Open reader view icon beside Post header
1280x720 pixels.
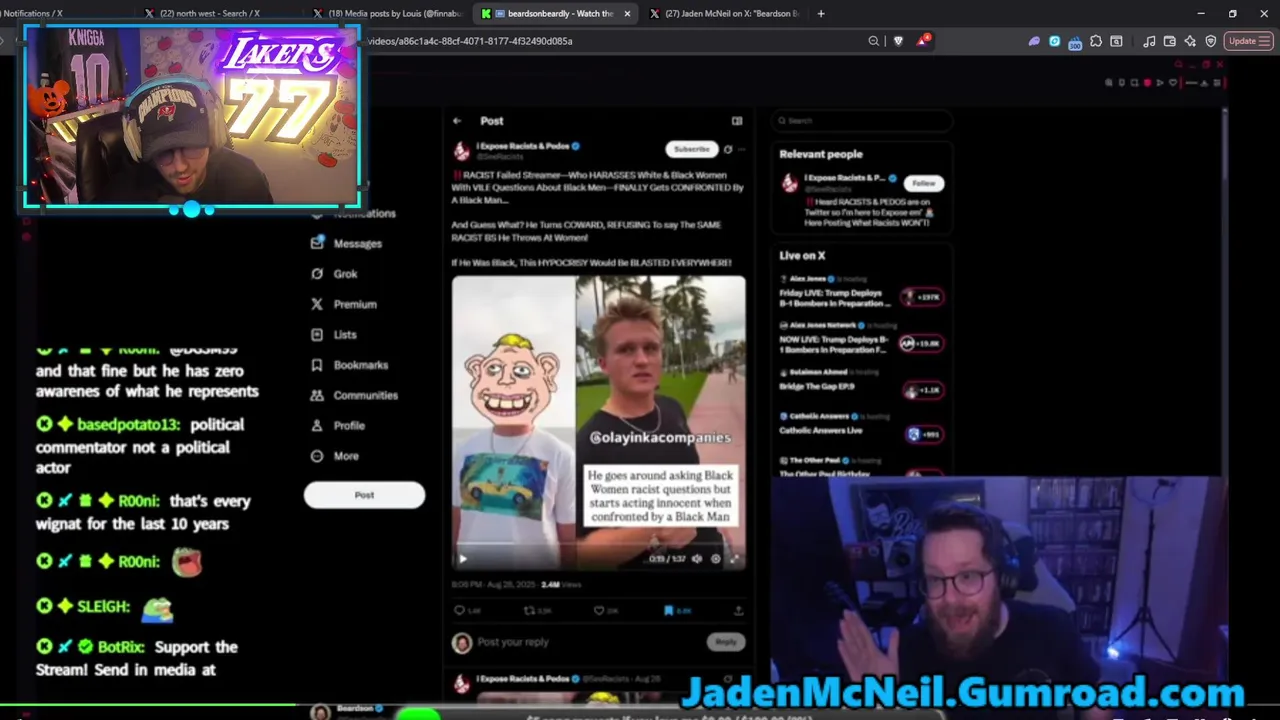click(737, 121)
